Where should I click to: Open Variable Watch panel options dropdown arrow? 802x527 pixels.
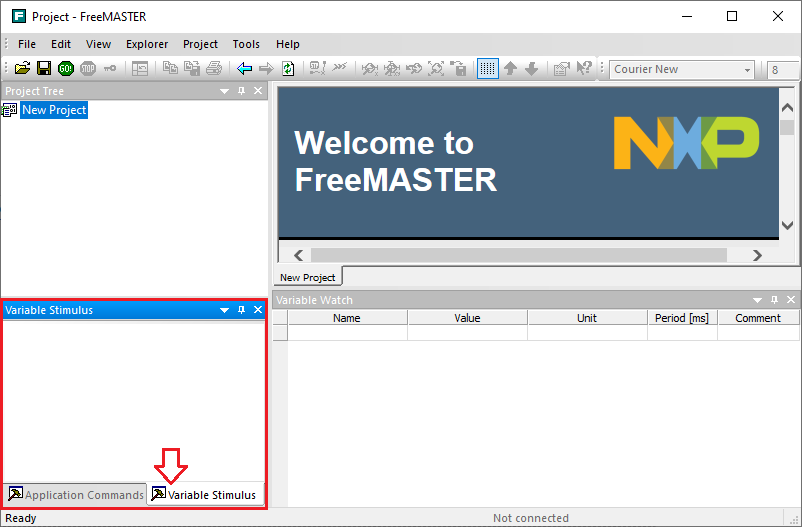[757, 300]
